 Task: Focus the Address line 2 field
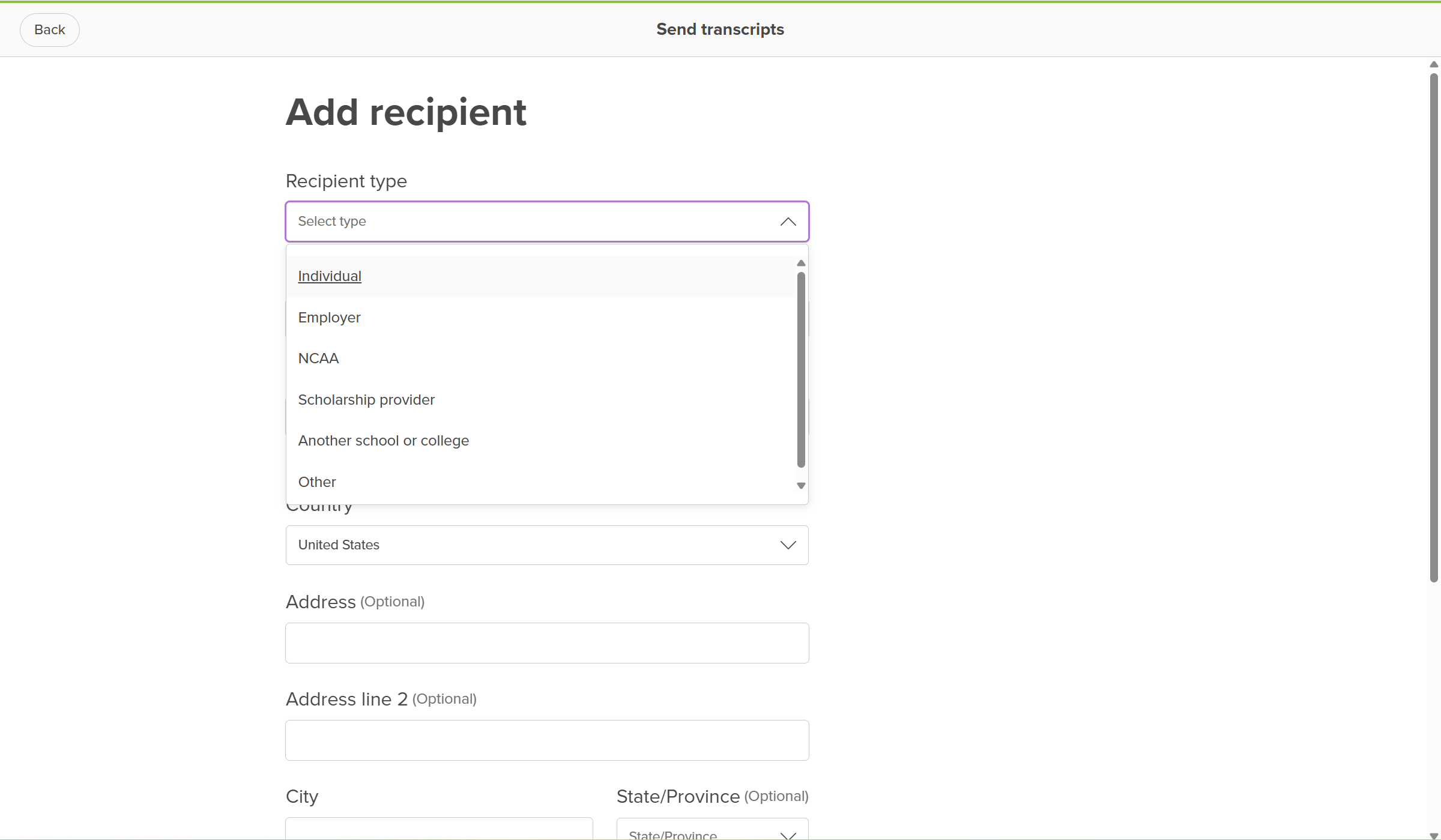point(547,740)
